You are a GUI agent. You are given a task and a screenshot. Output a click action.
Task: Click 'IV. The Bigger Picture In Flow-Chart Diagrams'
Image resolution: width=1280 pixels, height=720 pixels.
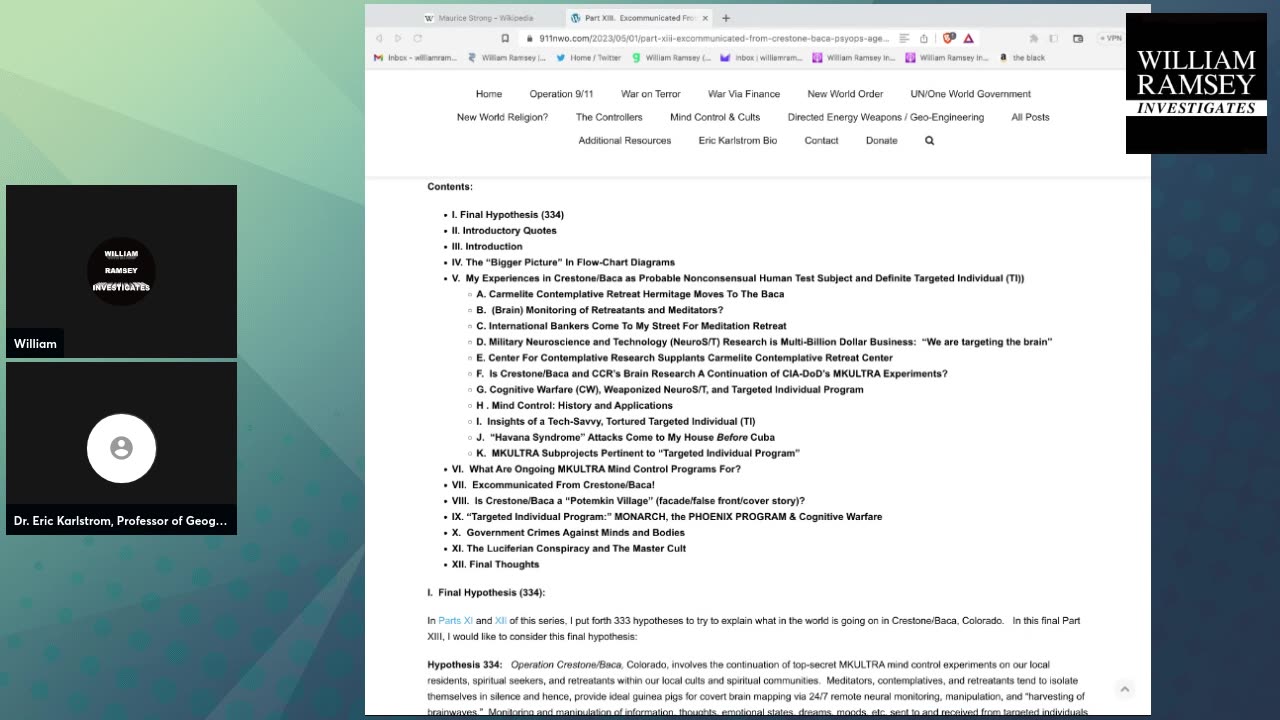[563, 263]
